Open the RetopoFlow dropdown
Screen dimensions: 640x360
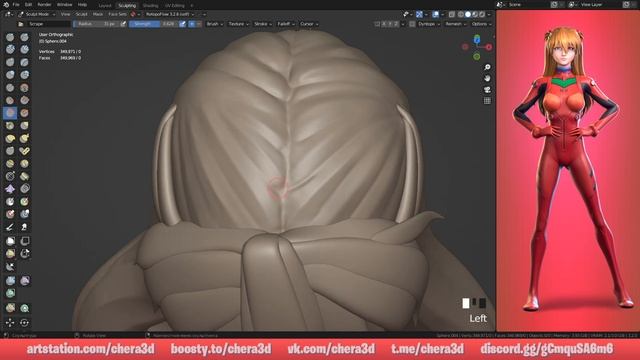[x=170, y=14]
